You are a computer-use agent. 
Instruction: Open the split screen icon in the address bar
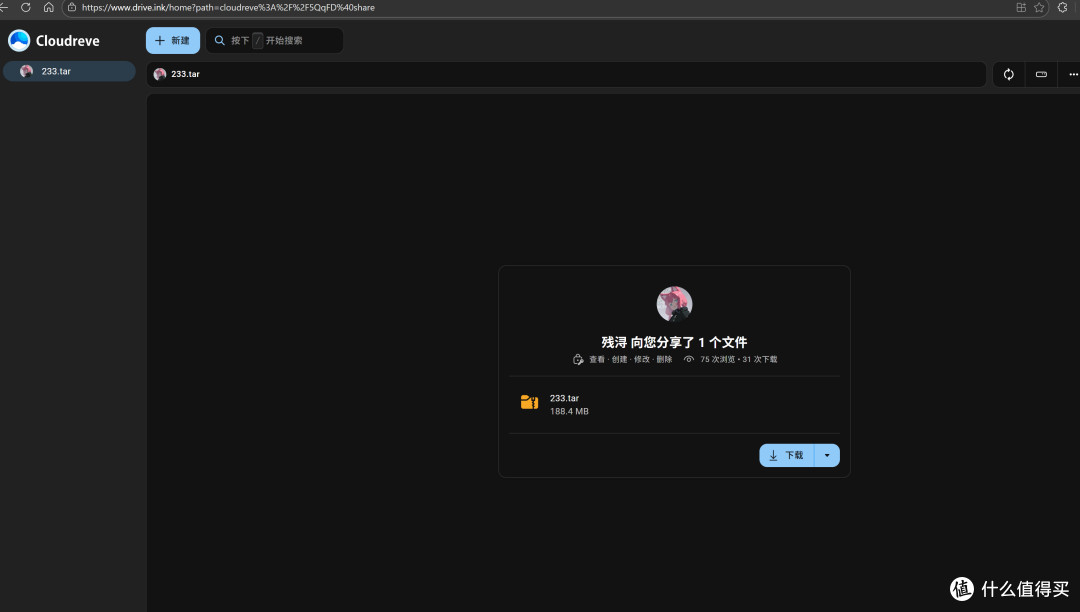1021,8
